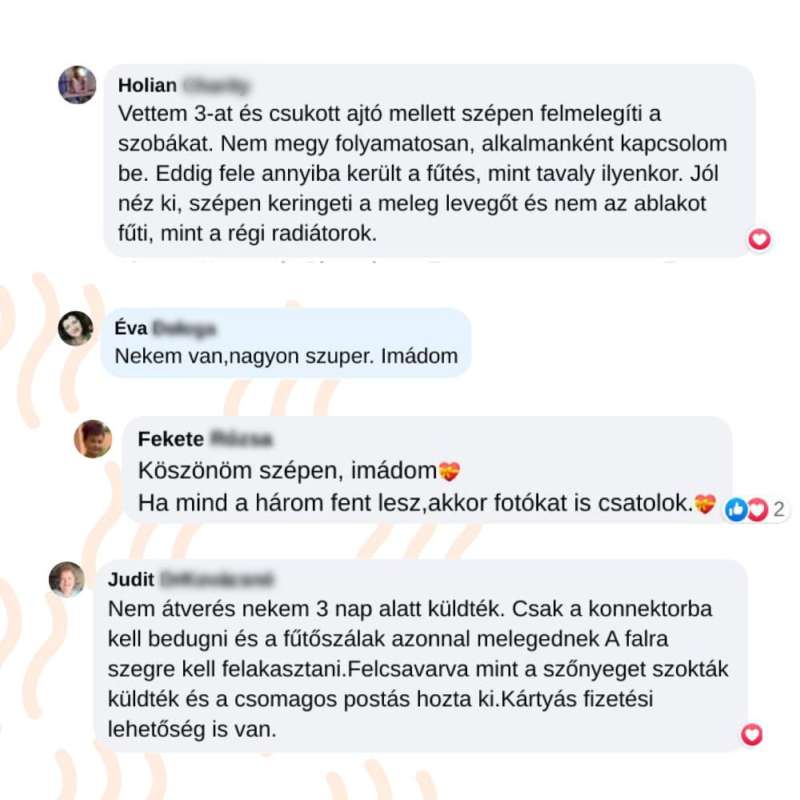The image size is (800, 800).
Task: Click Holian's comment text about 'Vettem 3-at'
Action: click(x=422, y=173)
